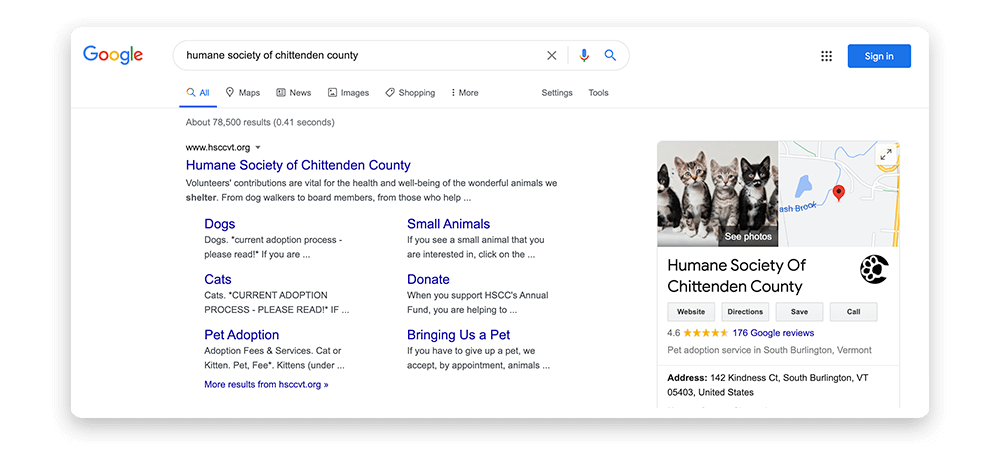
Task: Open the Tools options
Action: [598, 92]
